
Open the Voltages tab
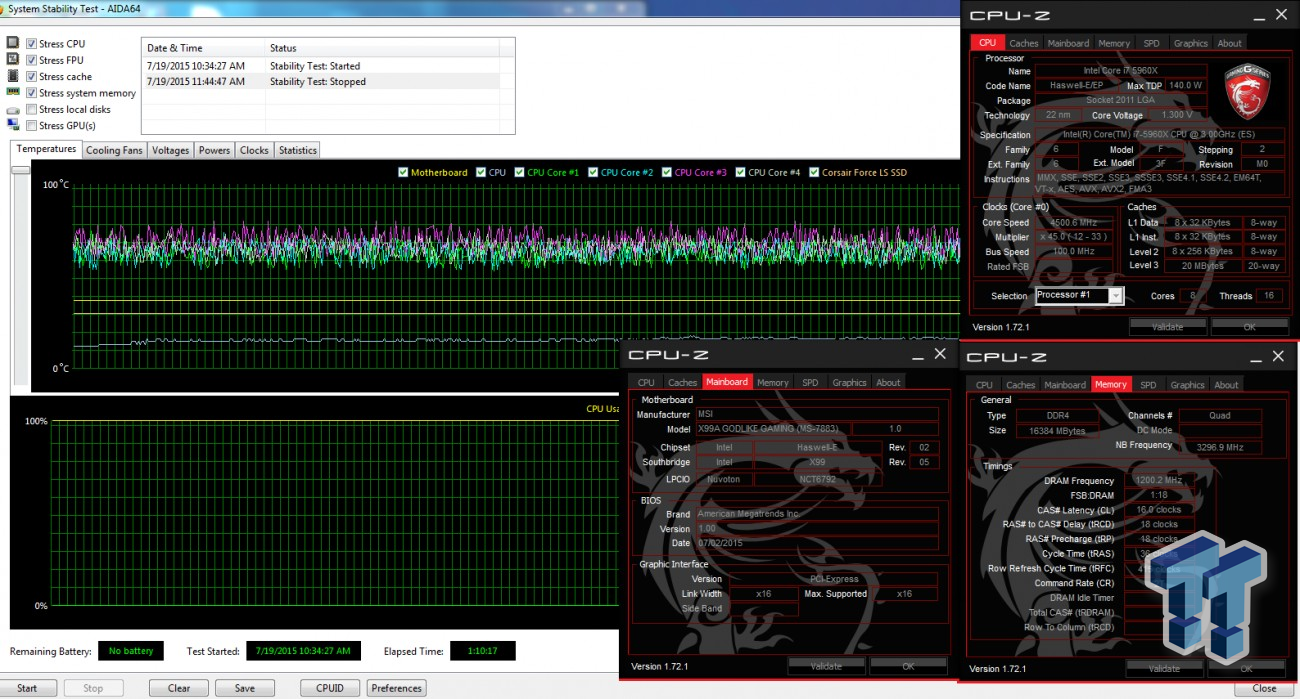point(171,150)
